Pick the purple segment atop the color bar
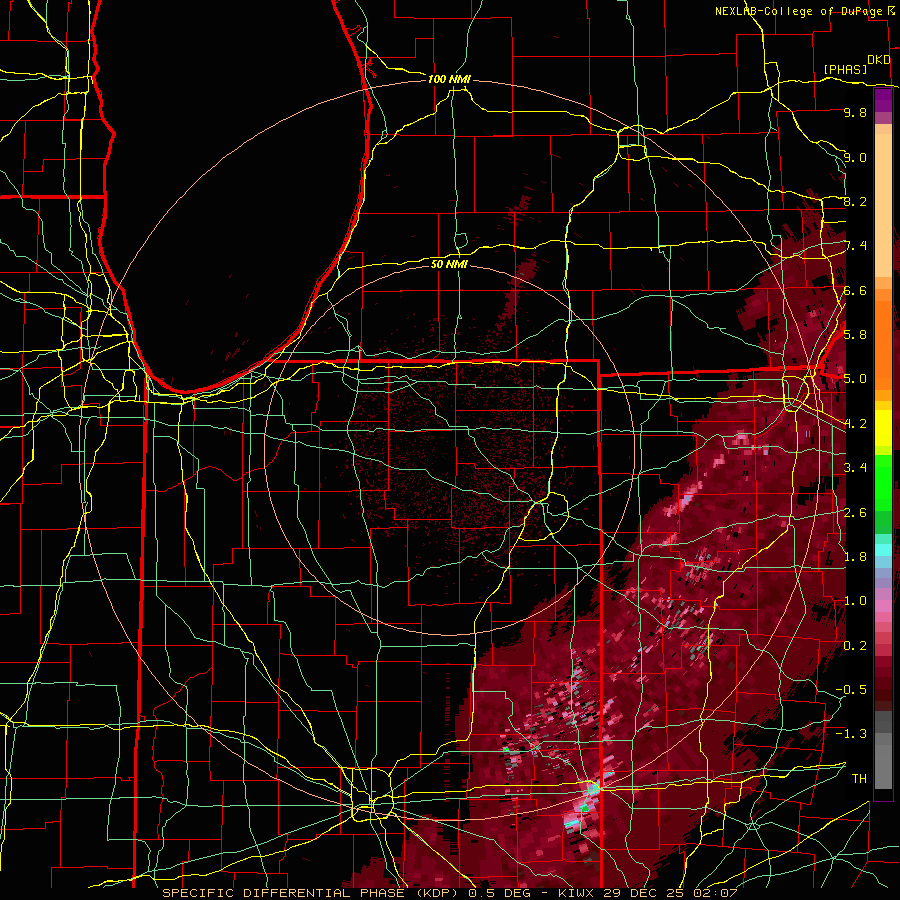The height and width of the screenshot is (900, 900). [x=883, y=101]
